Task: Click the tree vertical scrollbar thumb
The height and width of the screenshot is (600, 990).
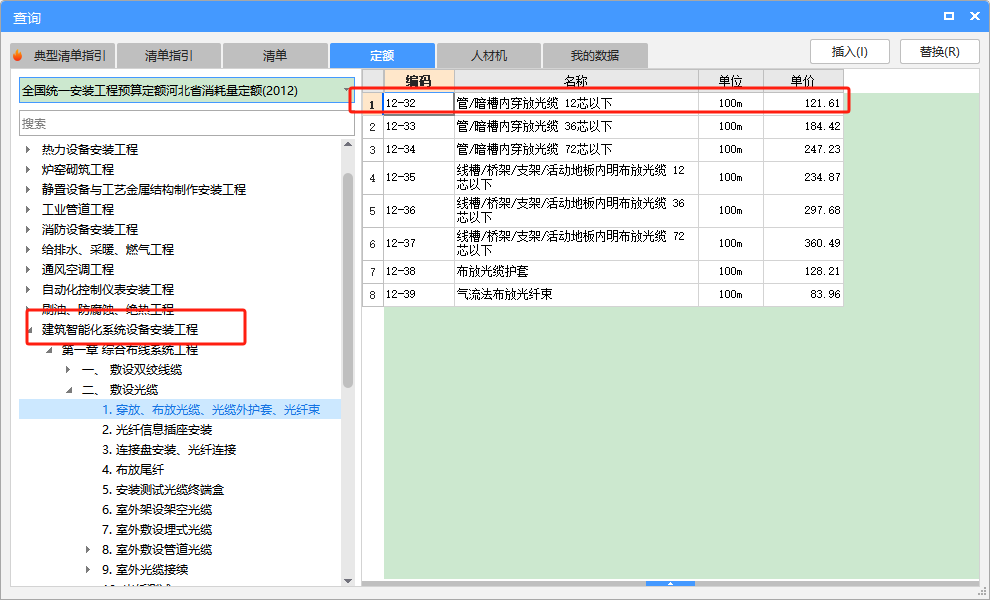Action: (x=348, y=280)
